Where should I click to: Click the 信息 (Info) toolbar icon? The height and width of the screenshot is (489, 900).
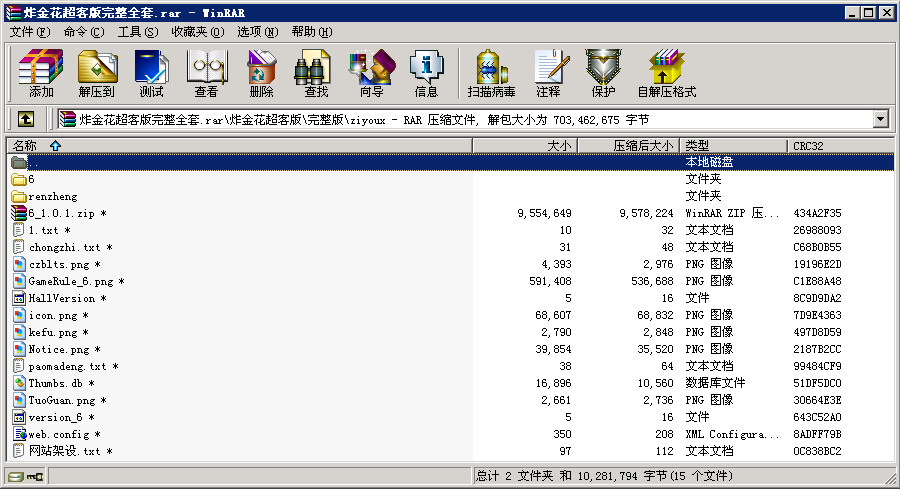[426, 73]
